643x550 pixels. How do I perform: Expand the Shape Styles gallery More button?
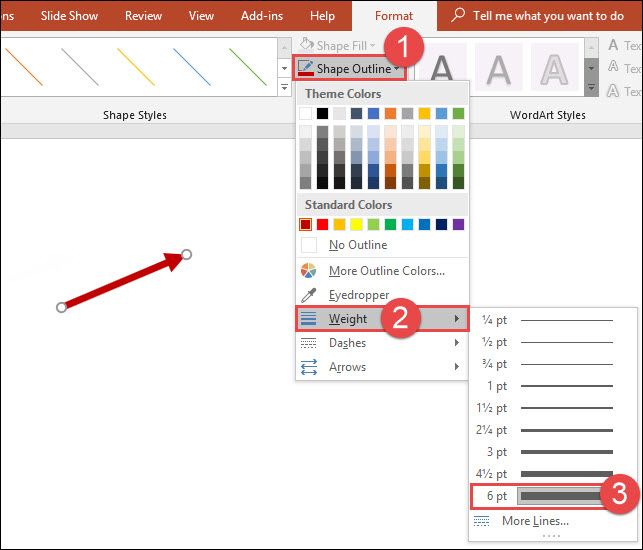click(284, 87)
